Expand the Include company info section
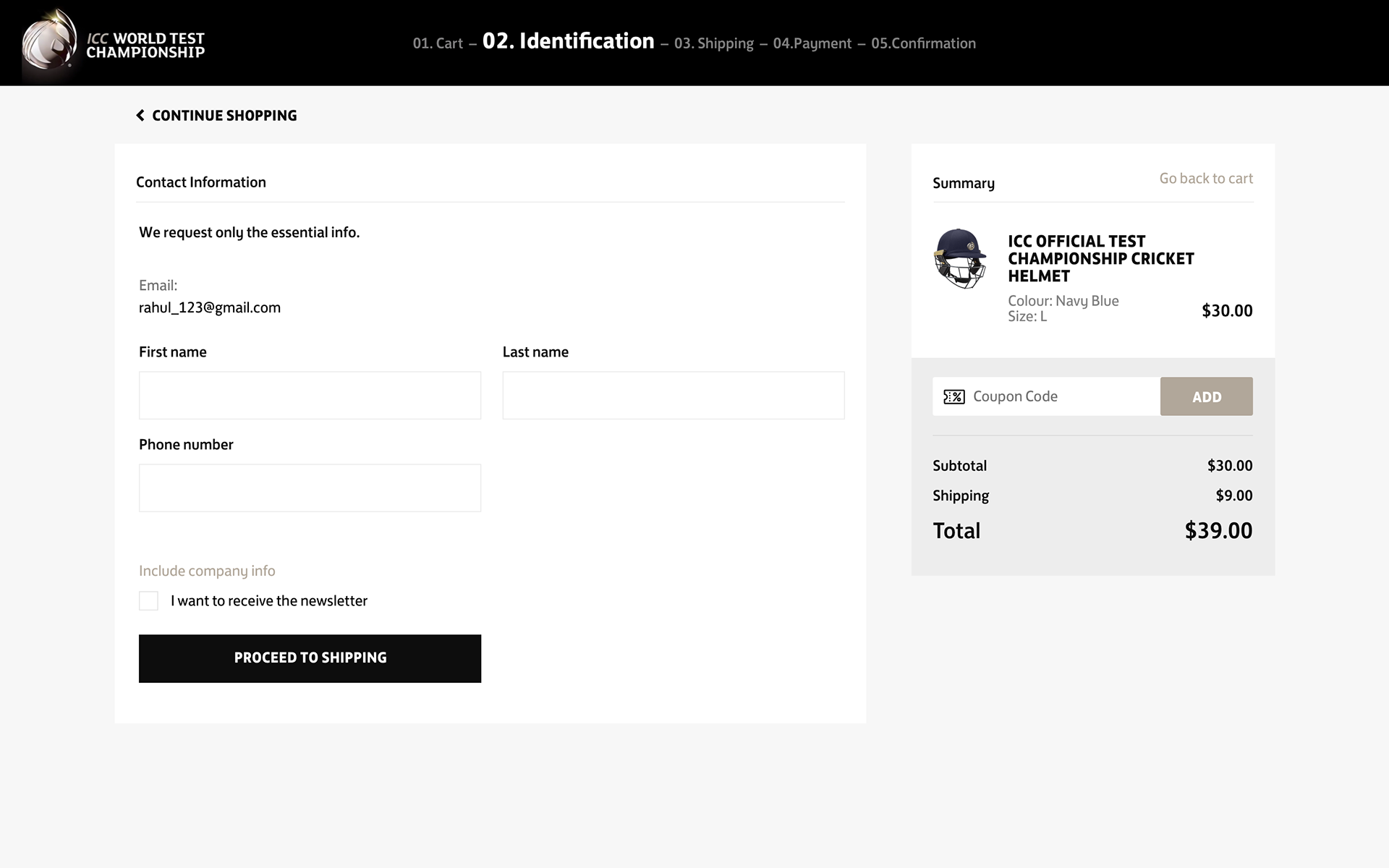This screenshot has height=868, width=1389. [207, 571]
